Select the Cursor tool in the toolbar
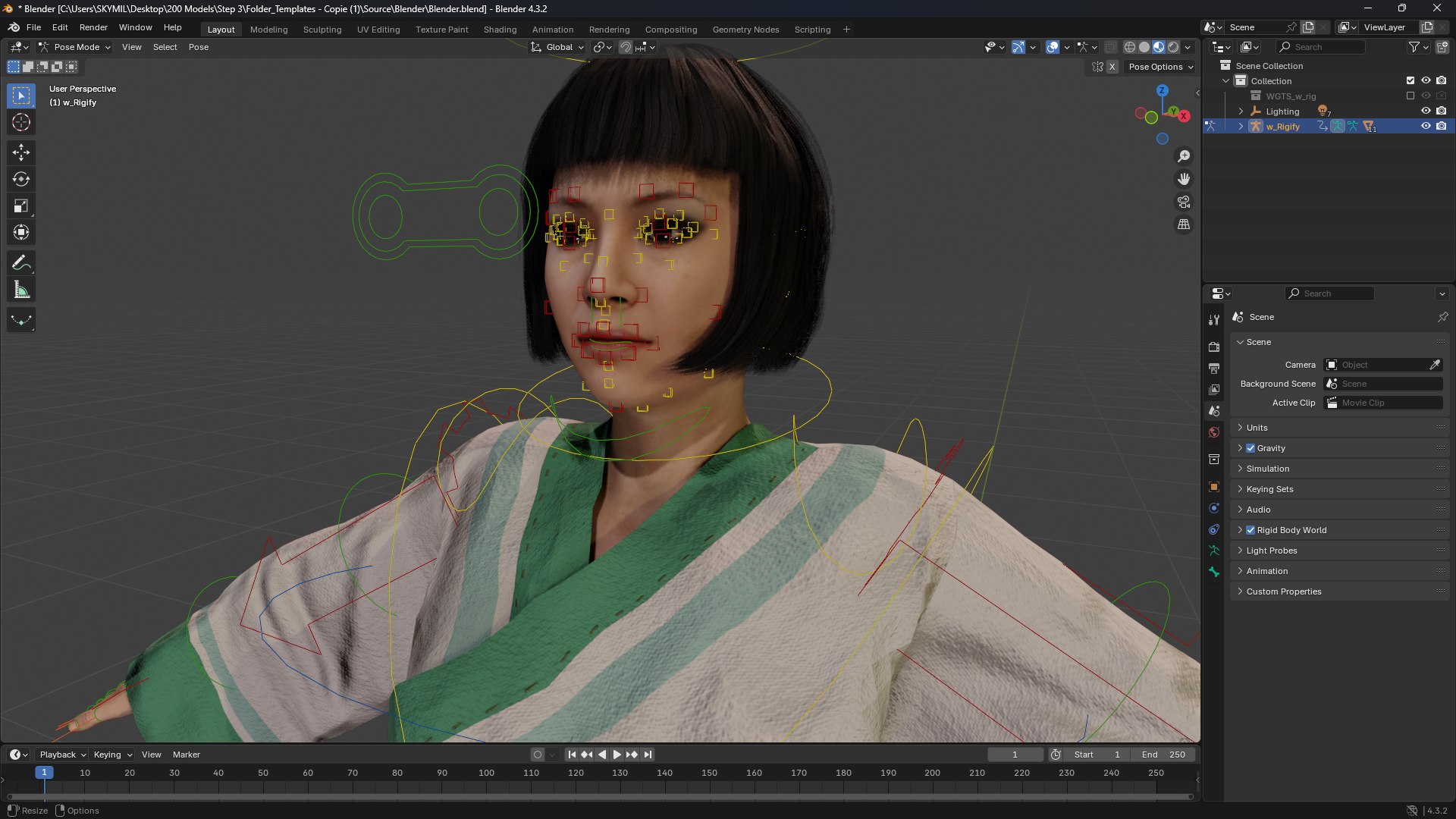Image resolution: width=1456 pixels, height=819 pixels. (x=21, y=122)
